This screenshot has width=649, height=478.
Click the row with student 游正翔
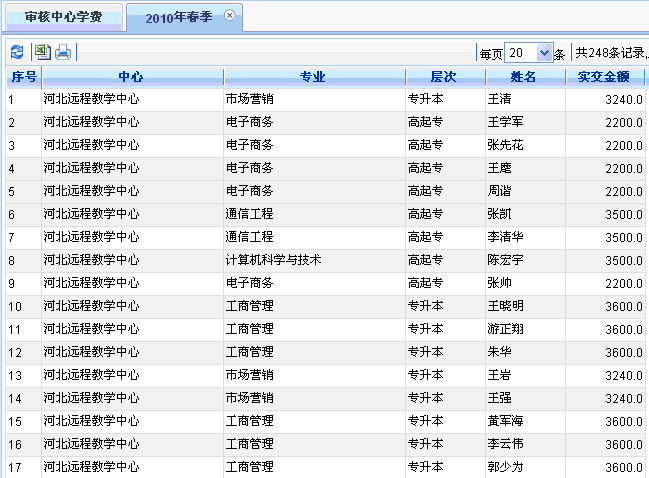(x=504, y=329)
